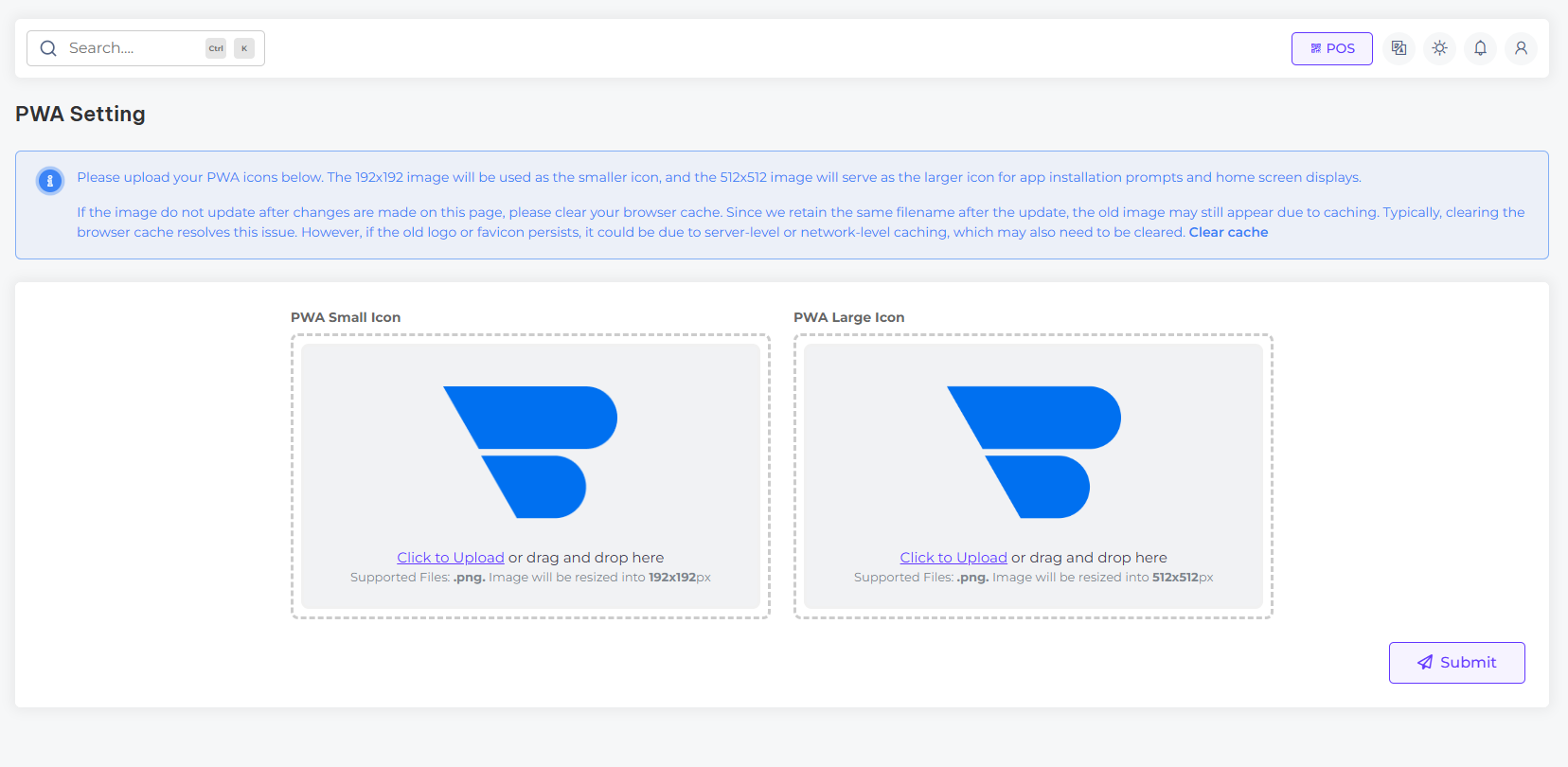Open the language translation switcher icon
This screenshot has width=1568, height=767.
pyautogui.click(x=1399, y=48)
